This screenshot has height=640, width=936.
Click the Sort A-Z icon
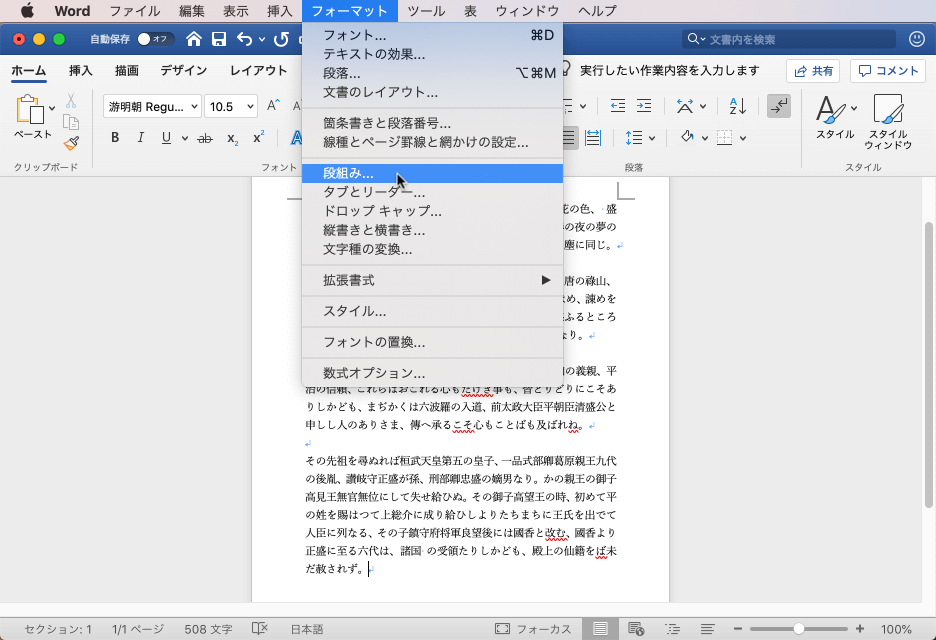tap(738, 106)
